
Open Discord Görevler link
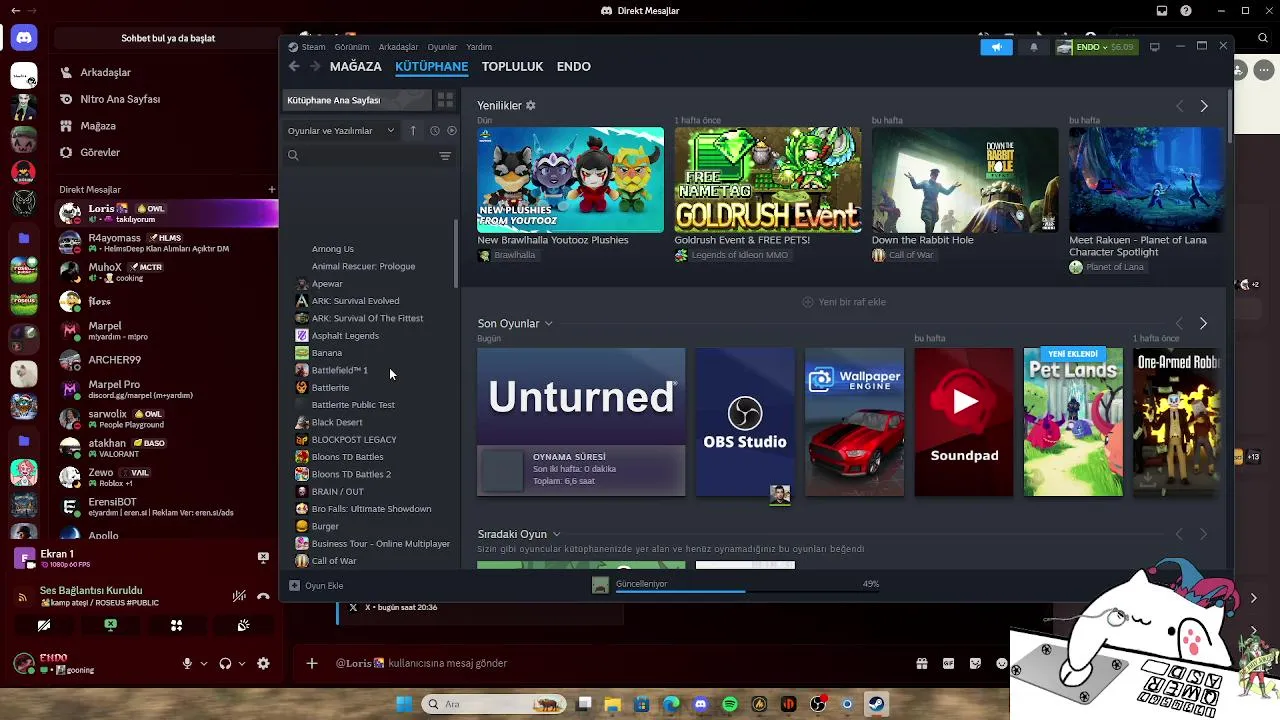pos(100,152)
